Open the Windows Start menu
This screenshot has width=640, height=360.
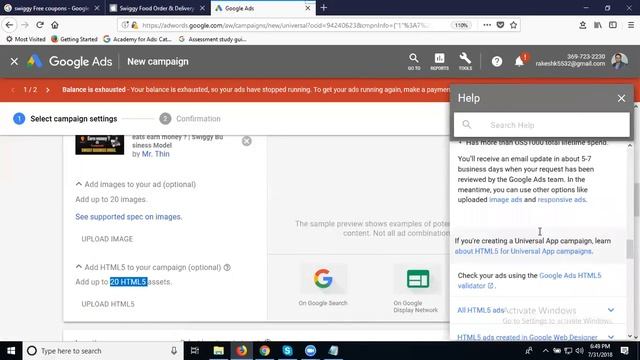click(x=11, y=351)
